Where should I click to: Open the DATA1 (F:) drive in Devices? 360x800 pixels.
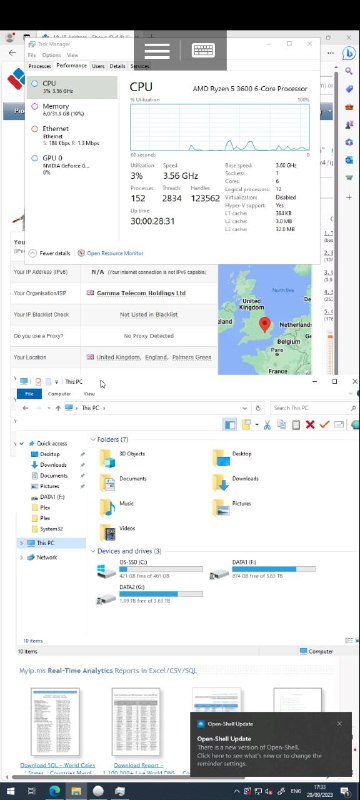click(263, 569)
